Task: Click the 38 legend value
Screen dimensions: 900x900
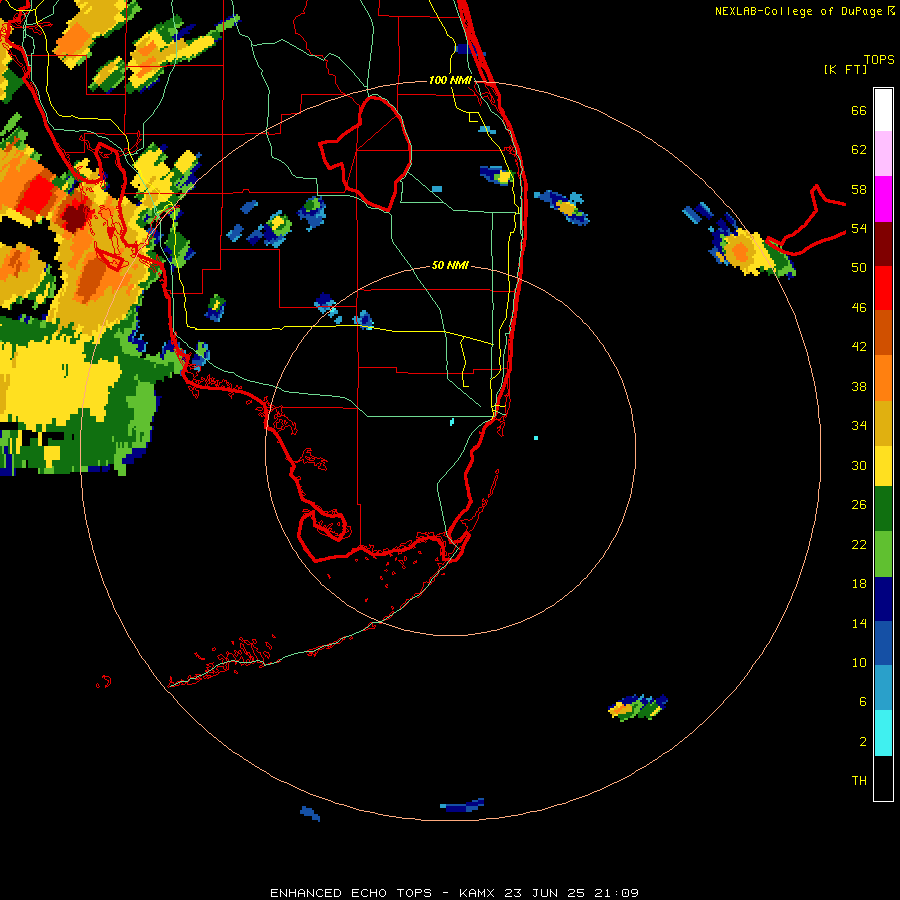Action: click(859, 386)
